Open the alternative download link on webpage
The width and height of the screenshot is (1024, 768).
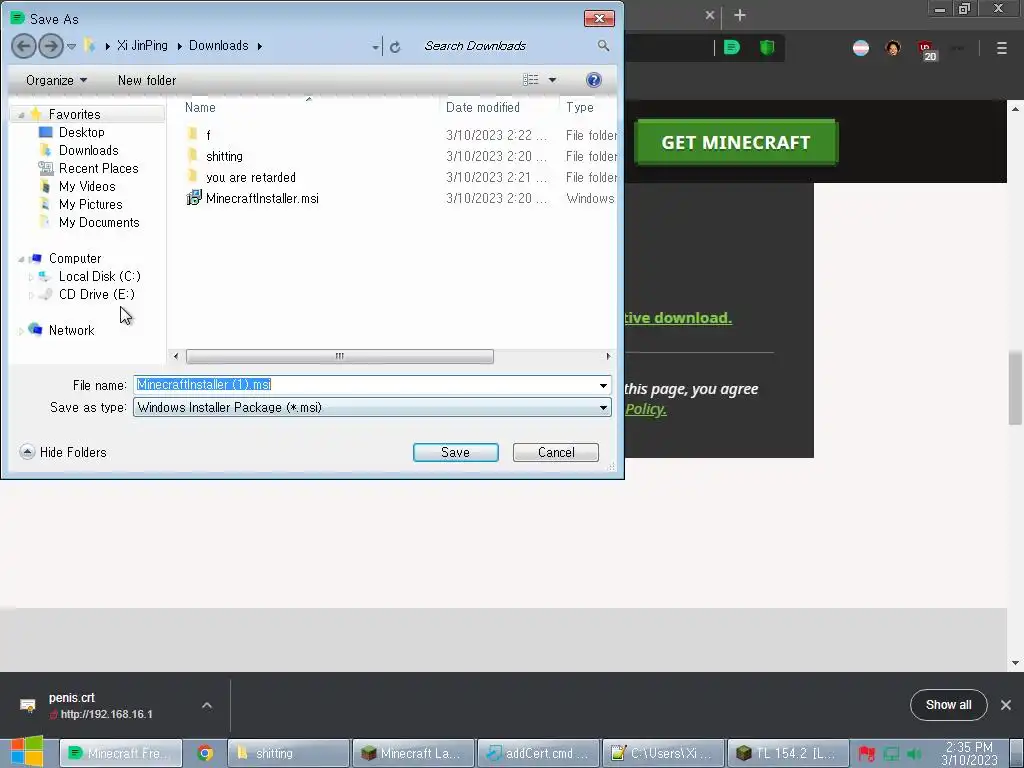678,318
